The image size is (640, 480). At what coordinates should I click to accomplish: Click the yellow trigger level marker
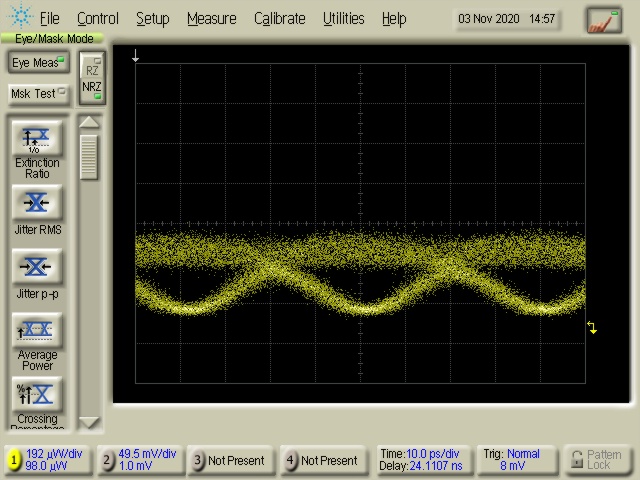pyautogui.click(x=592, y=328)
